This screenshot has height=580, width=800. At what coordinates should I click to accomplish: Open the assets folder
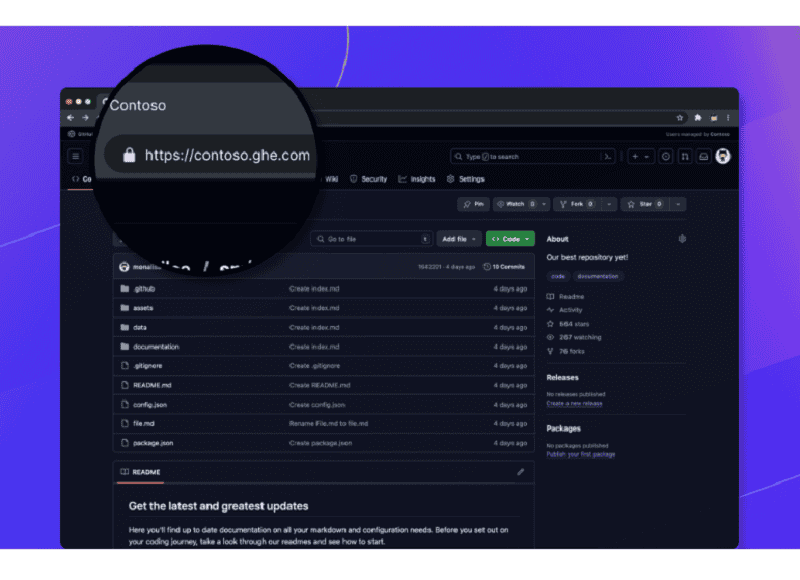(143, 308)
